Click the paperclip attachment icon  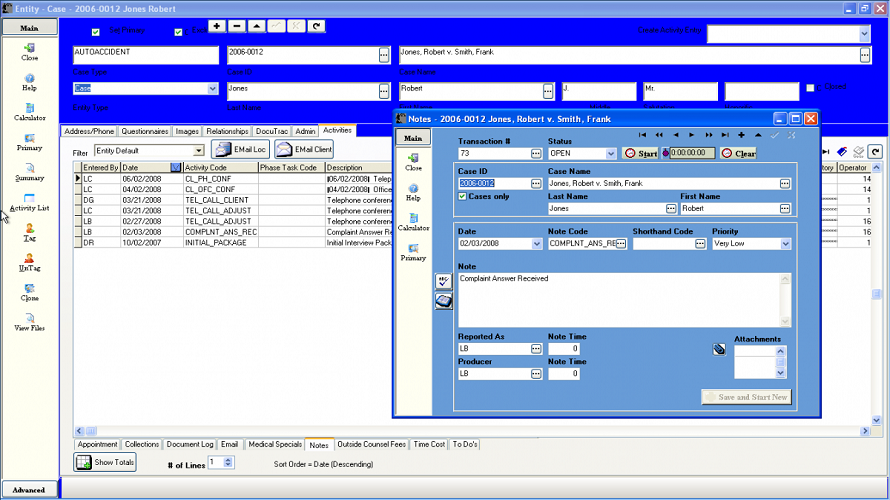(718, 350)
